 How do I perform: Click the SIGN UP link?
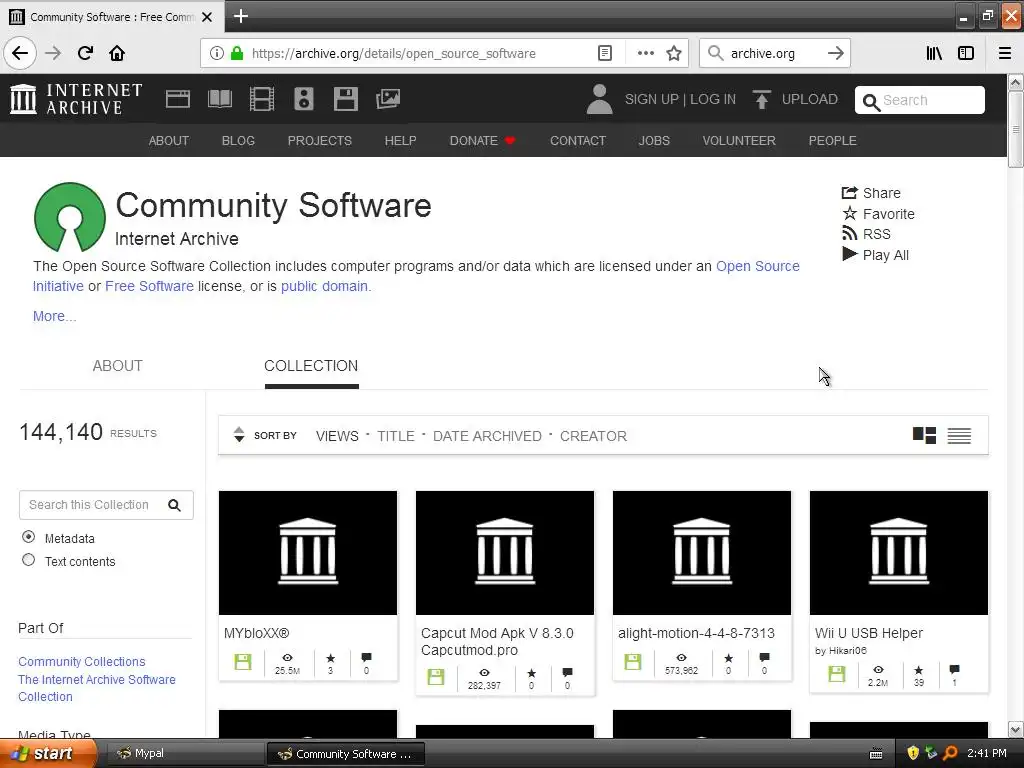tap(651, 99)
